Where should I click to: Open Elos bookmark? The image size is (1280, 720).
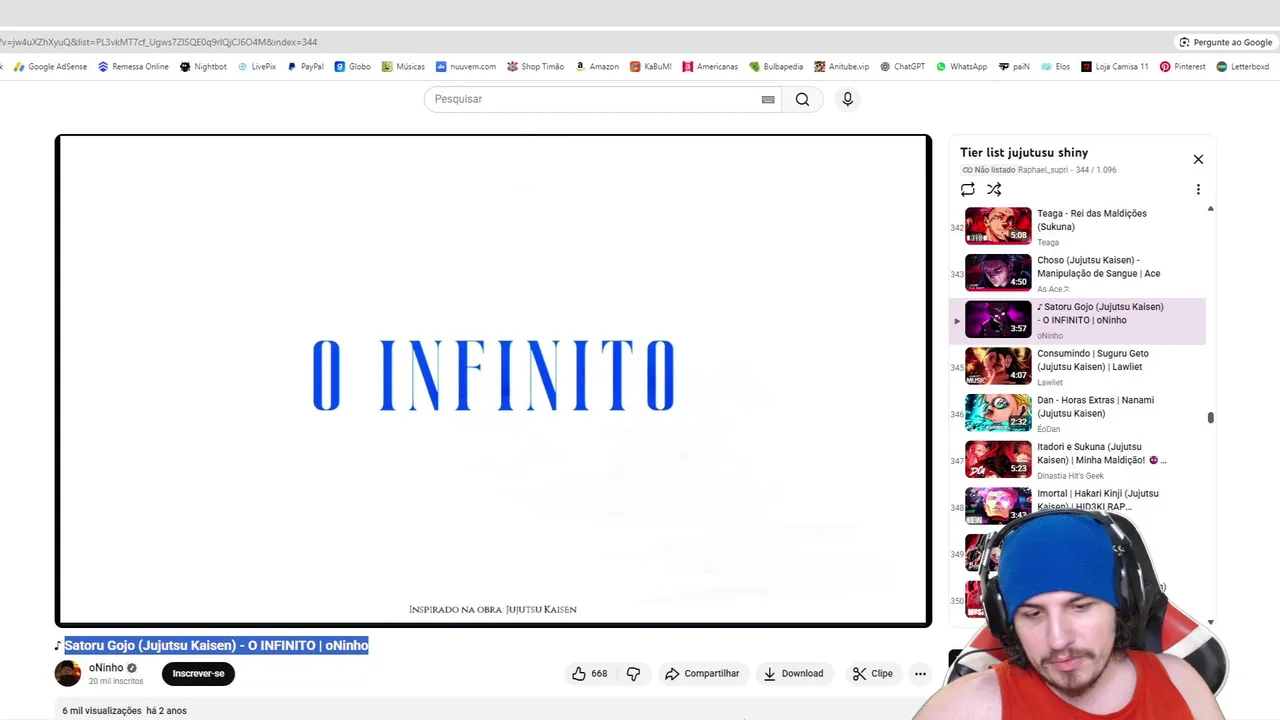pos(1055,67)
